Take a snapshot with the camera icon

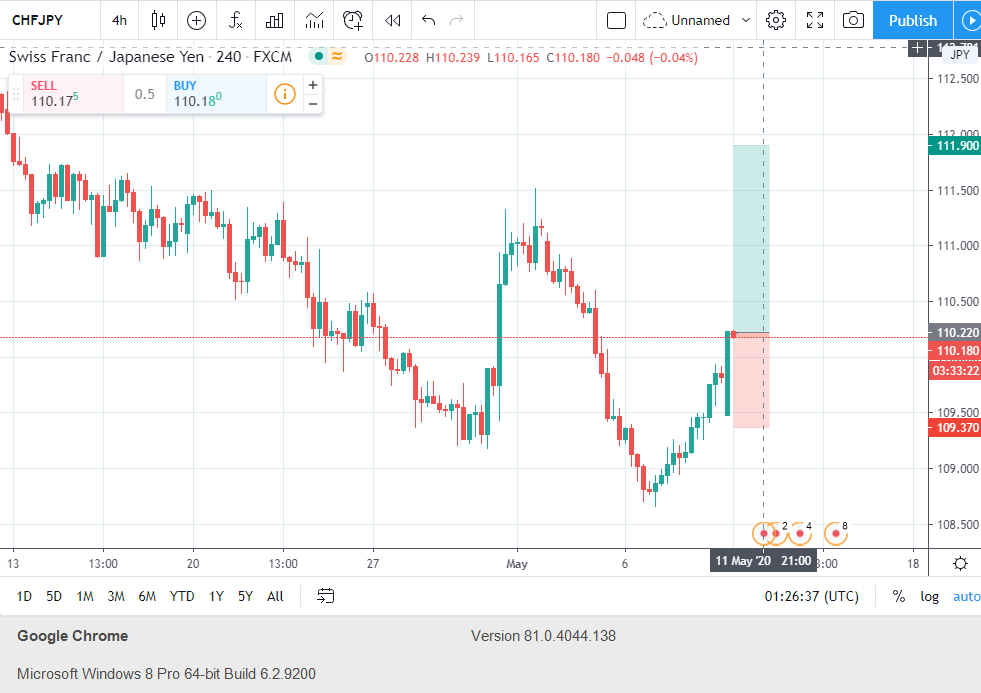point(853,20)
